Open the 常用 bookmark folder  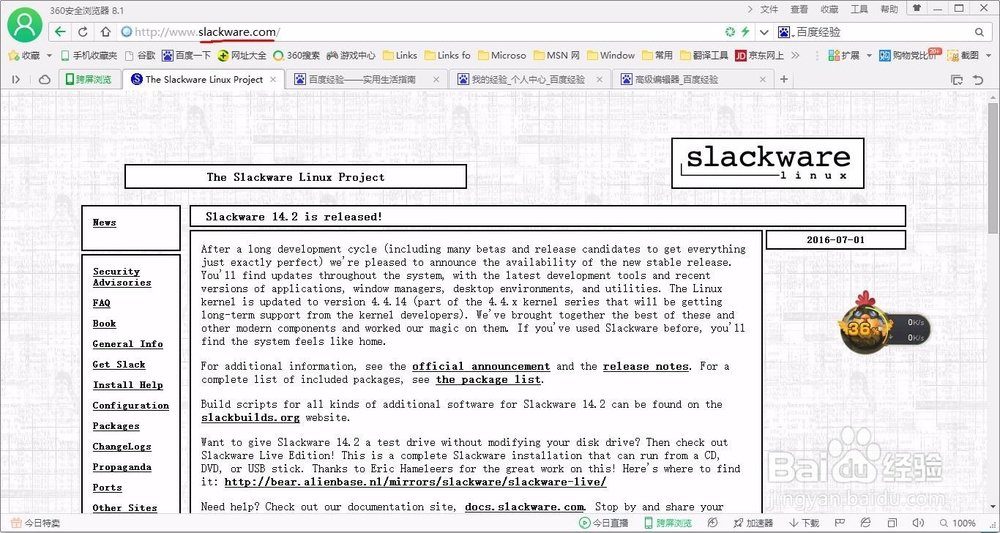658,55
